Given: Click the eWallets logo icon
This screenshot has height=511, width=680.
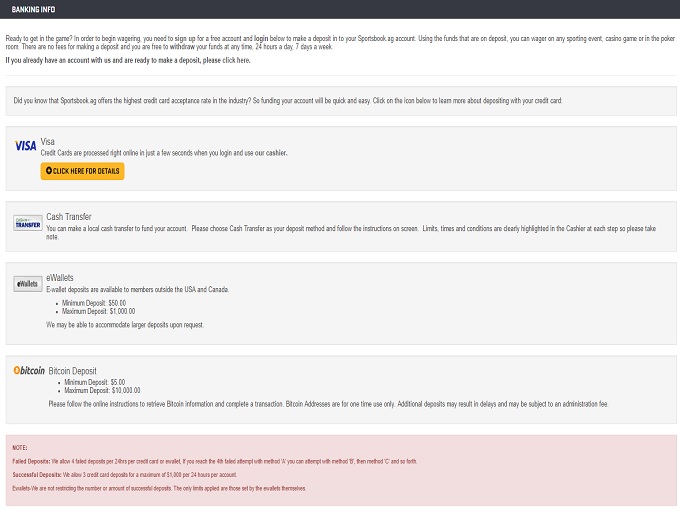Looking at the screenshot, I should (28, 284).
